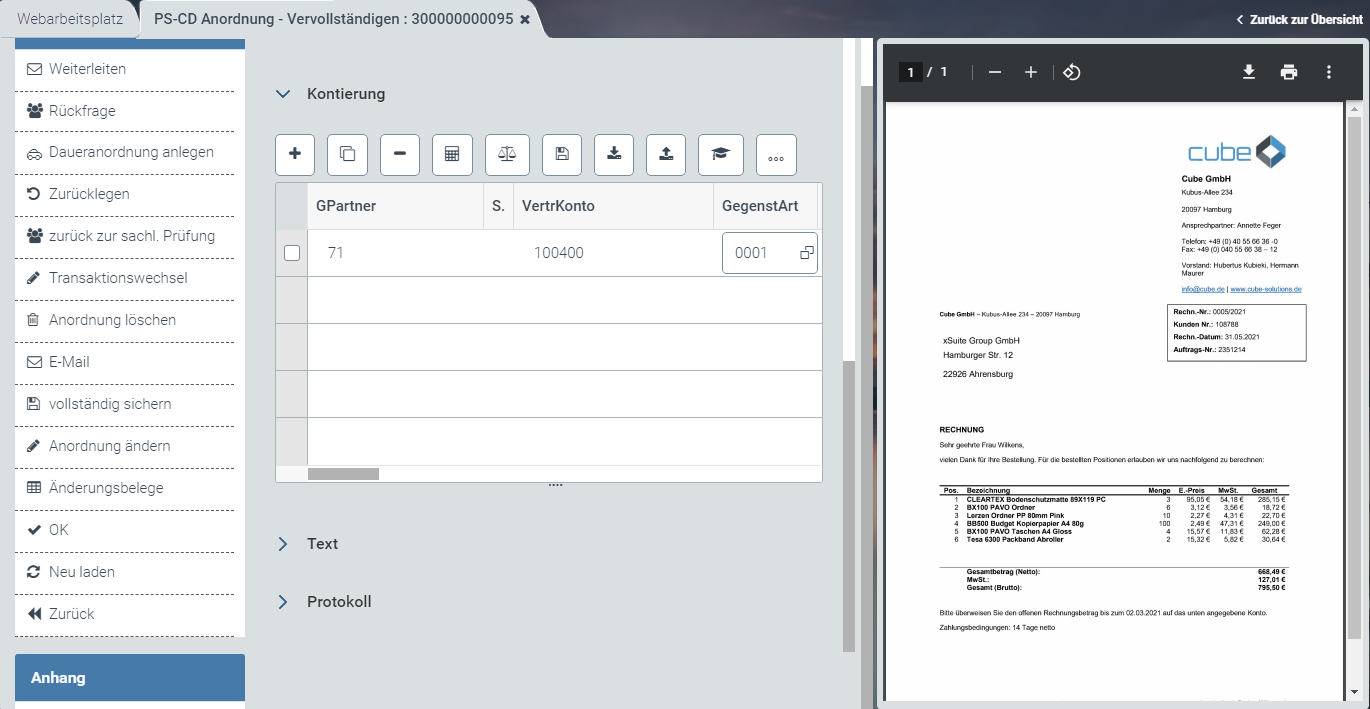Image resolution: width=1370 pixels, height=709 pixels.
Task: Click the vollständig sichern button
Action: pos(110,404)
